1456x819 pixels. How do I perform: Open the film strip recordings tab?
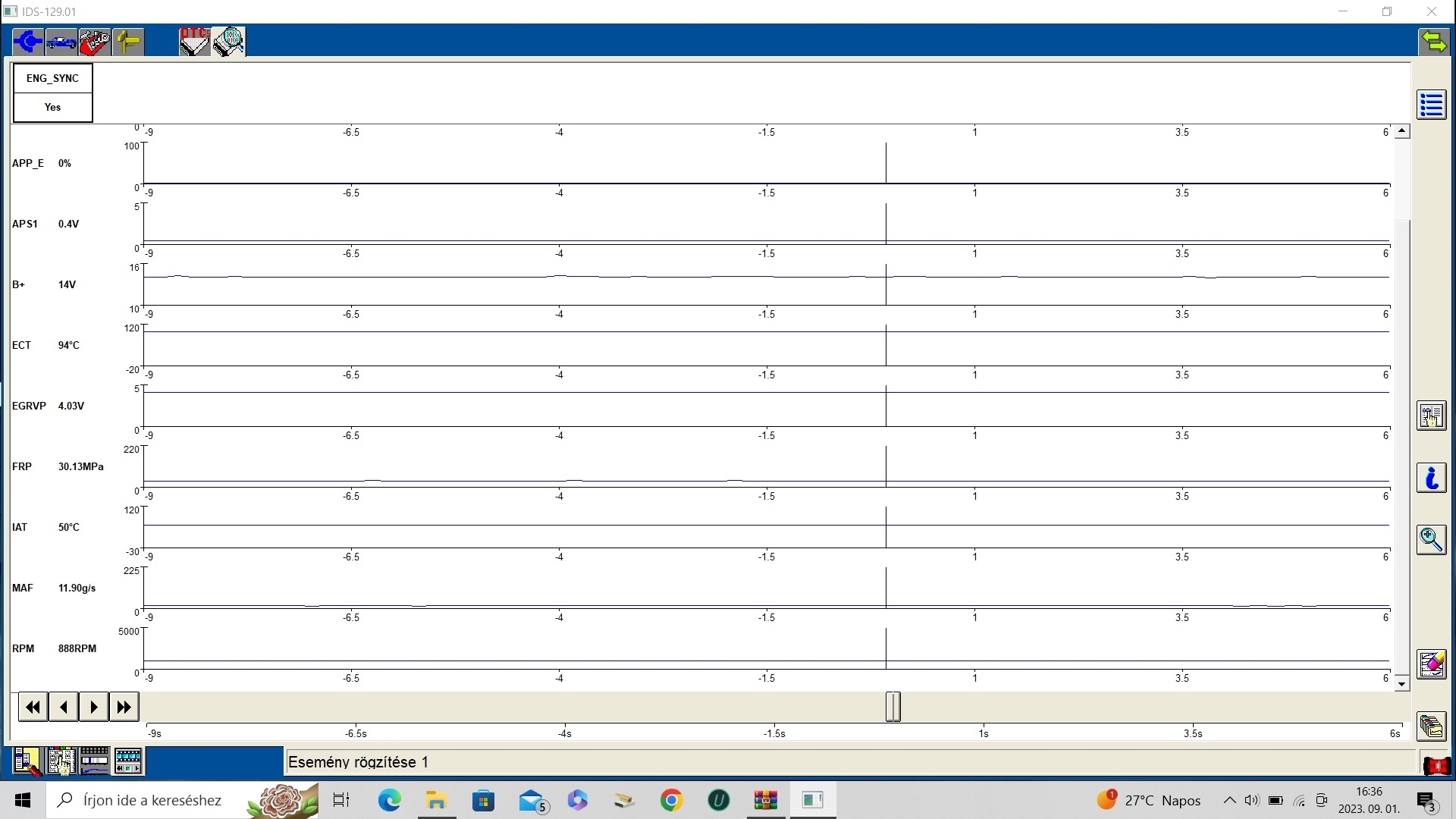(x=128, y=761)
